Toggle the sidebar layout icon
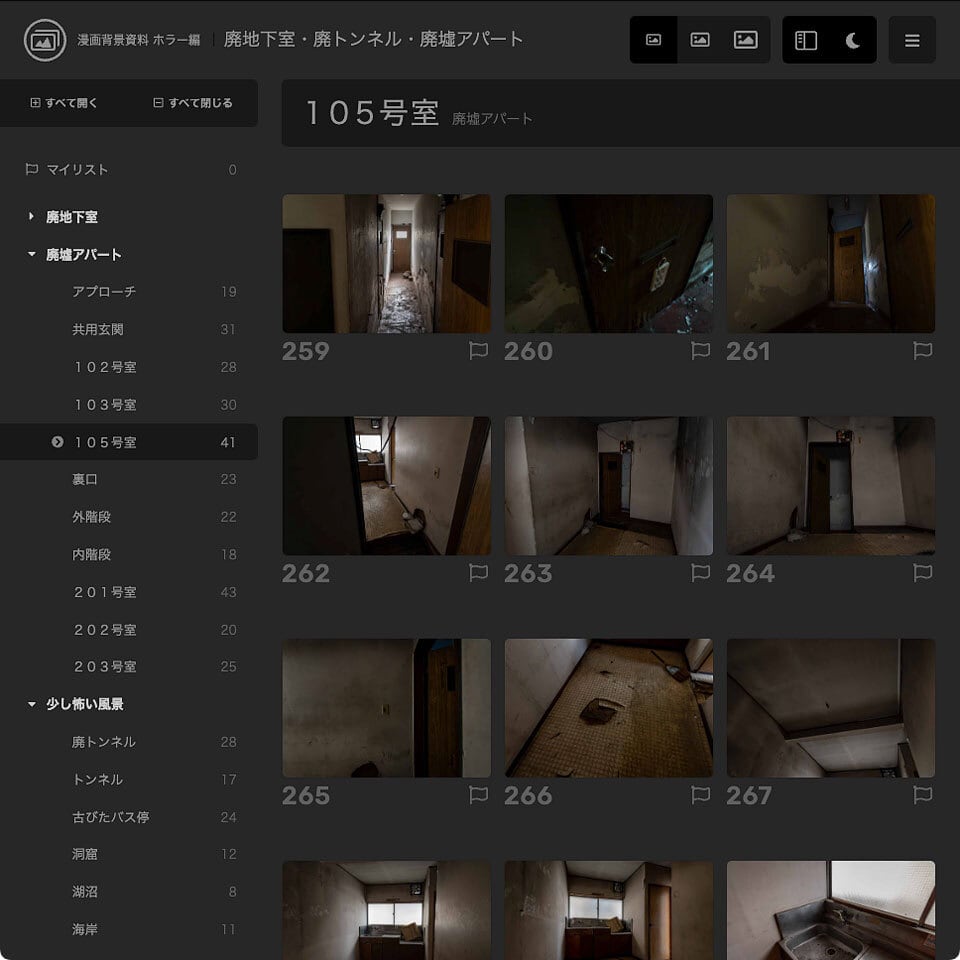960x960 pixels. click(x=806, y=40)
